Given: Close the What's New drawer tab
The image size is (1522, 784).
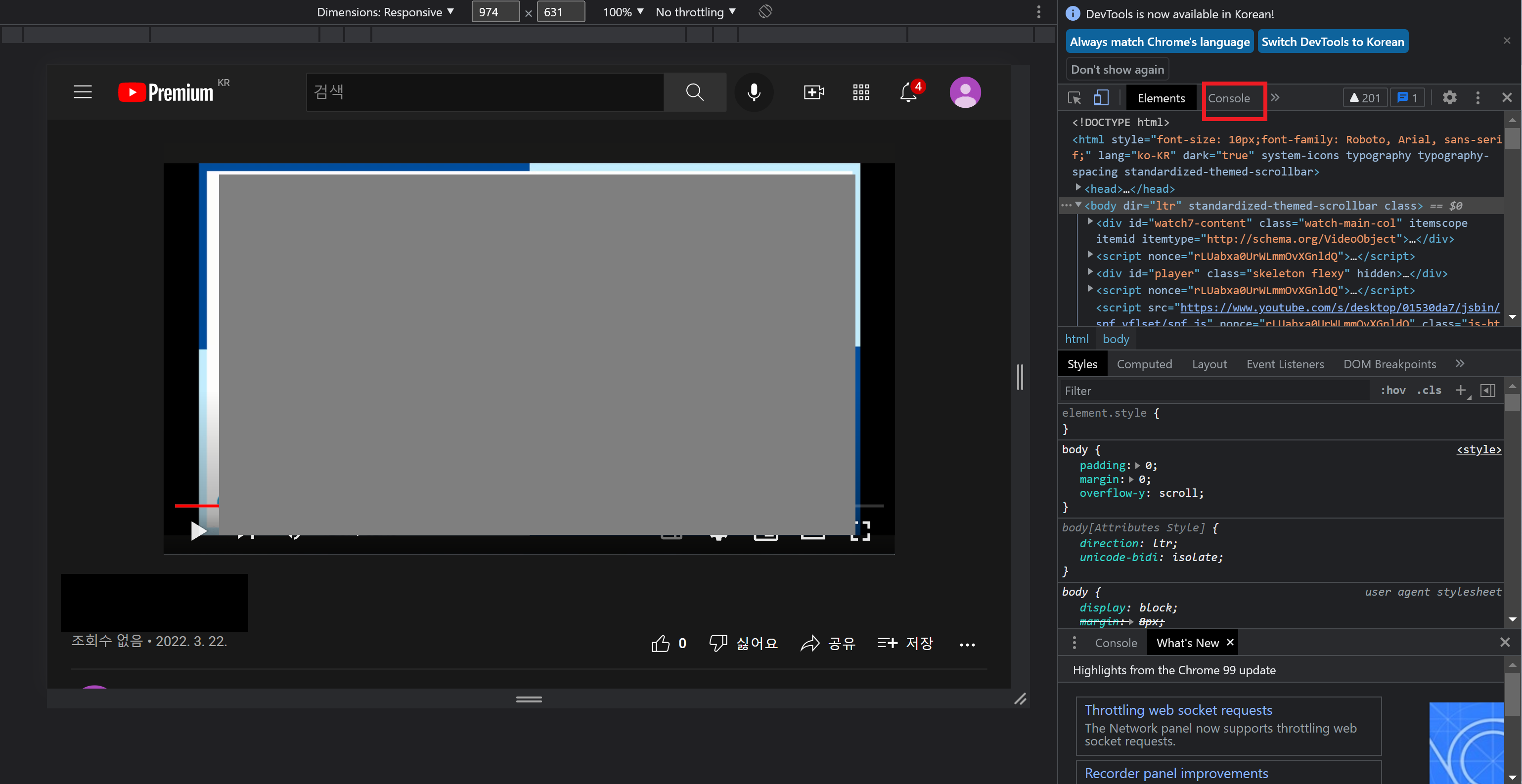Looking at the screenshot, I should pyautogui.click(x=1230, y=642).
